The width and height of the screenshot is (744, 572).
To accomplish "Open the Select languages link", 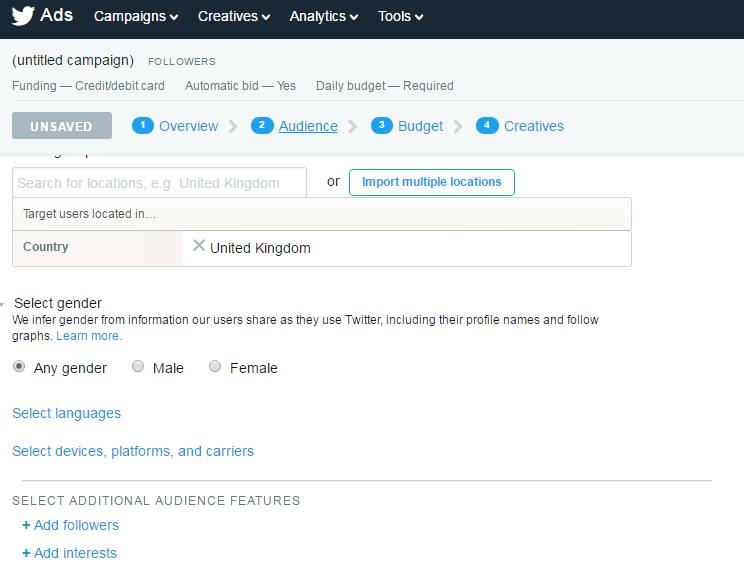I will tap(66, 413).
